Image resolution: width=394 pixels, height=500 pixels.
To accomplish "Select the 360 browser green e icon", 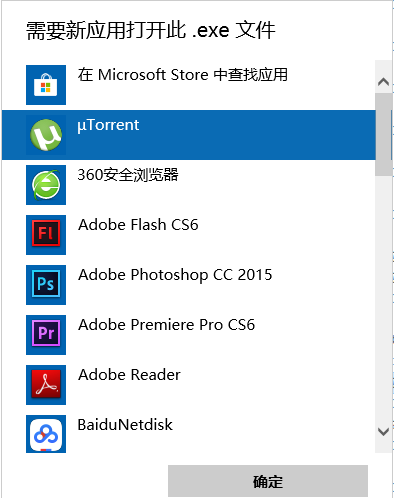I will tap(46, 185).
